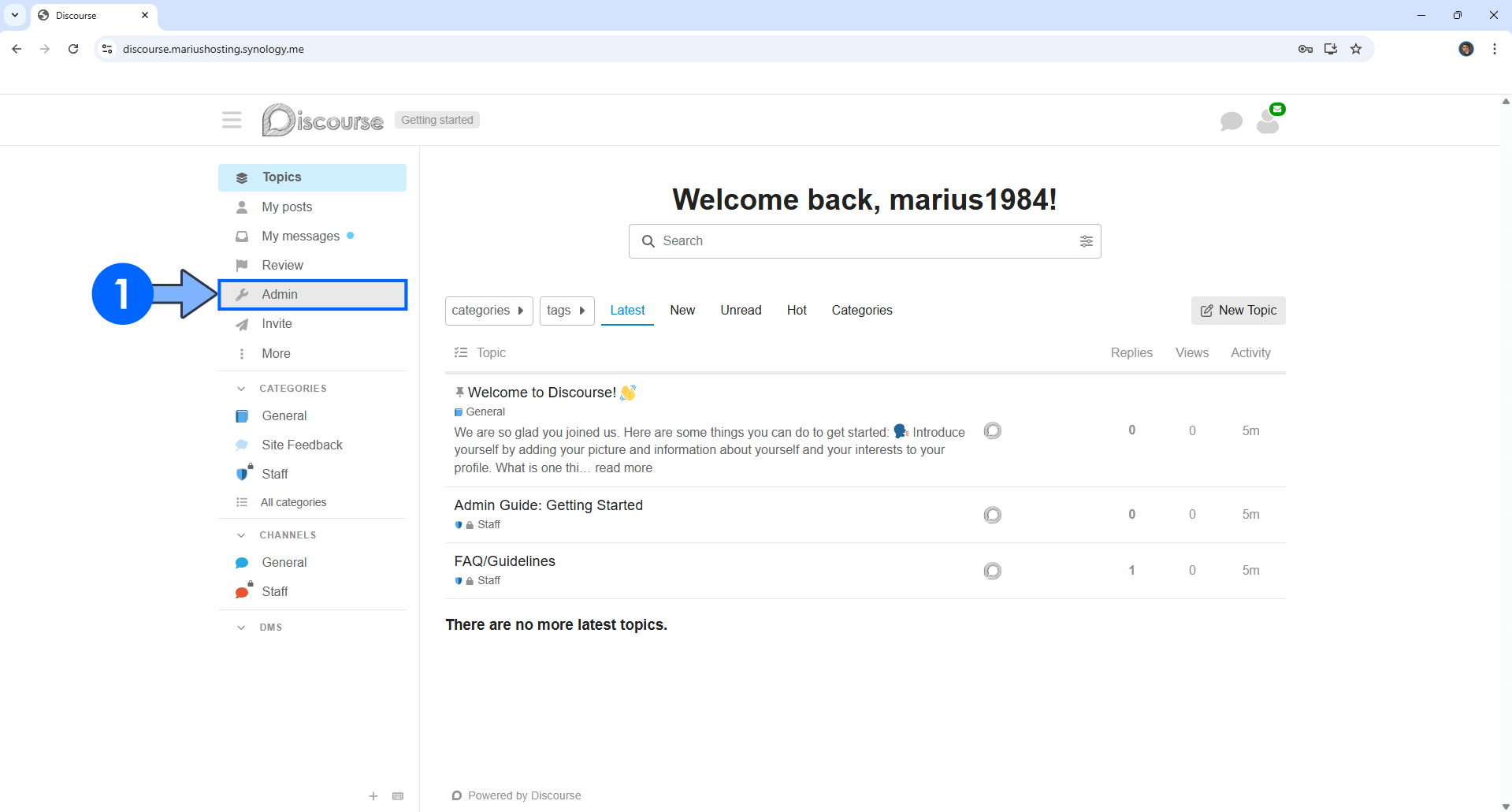Sort topics by Views column
The width and height of the screenshot is (1512, 812).
click(x=1192, y=353)
